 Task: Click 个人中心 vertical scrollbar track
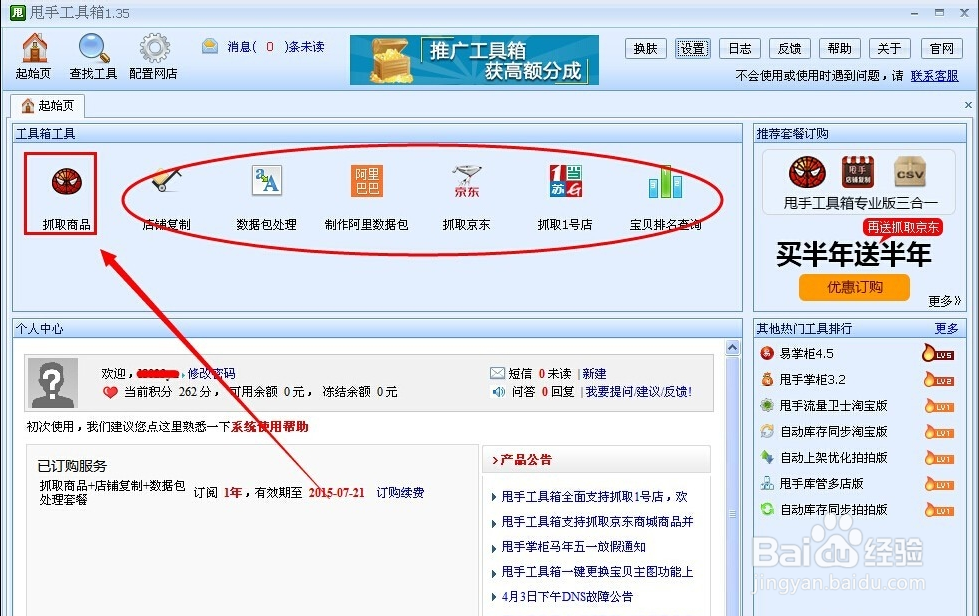[733, 487]
